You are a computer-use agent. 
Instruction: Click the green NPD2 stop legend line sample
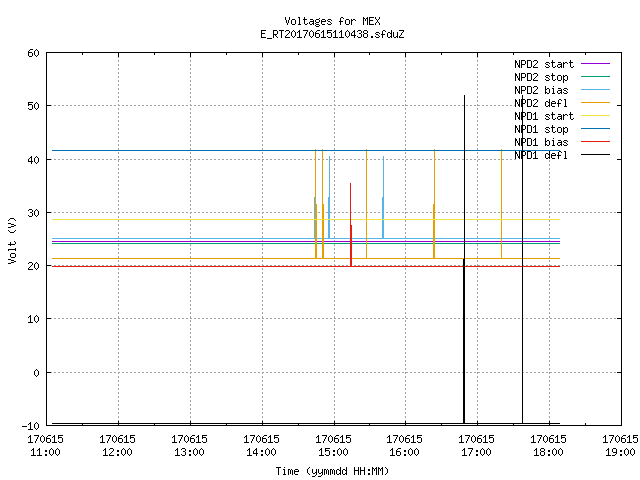596,76
